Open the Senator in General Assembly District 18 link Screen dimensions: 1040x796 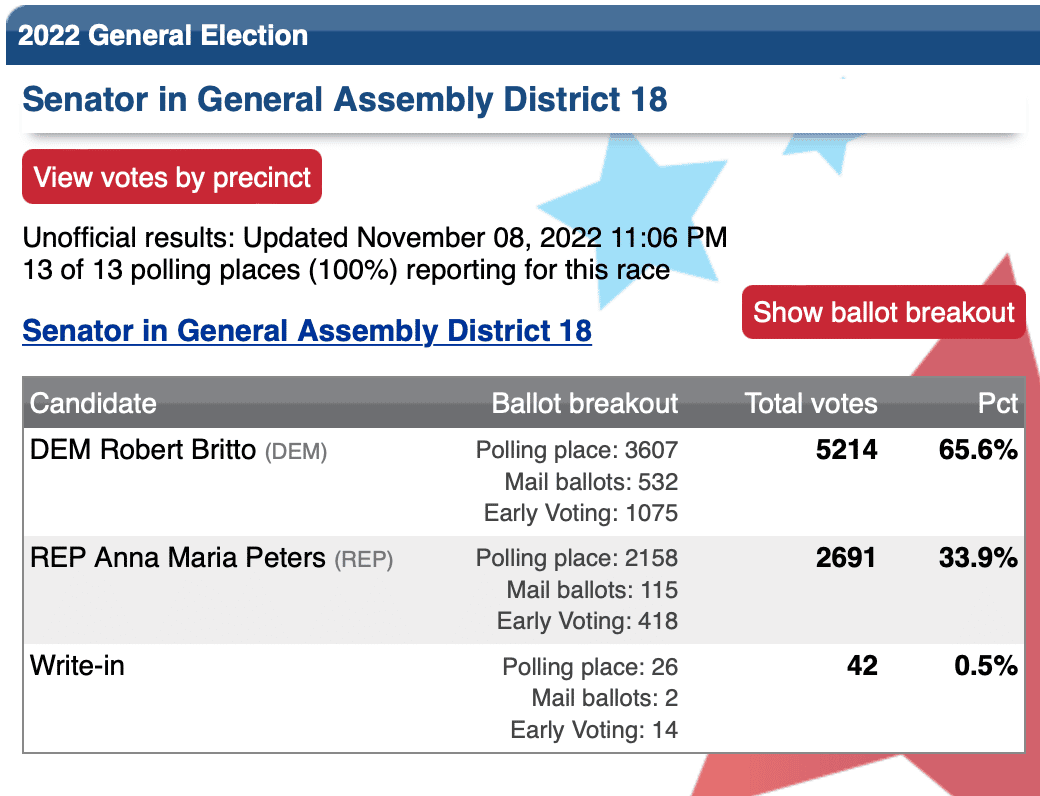click(x=307, y=330)
